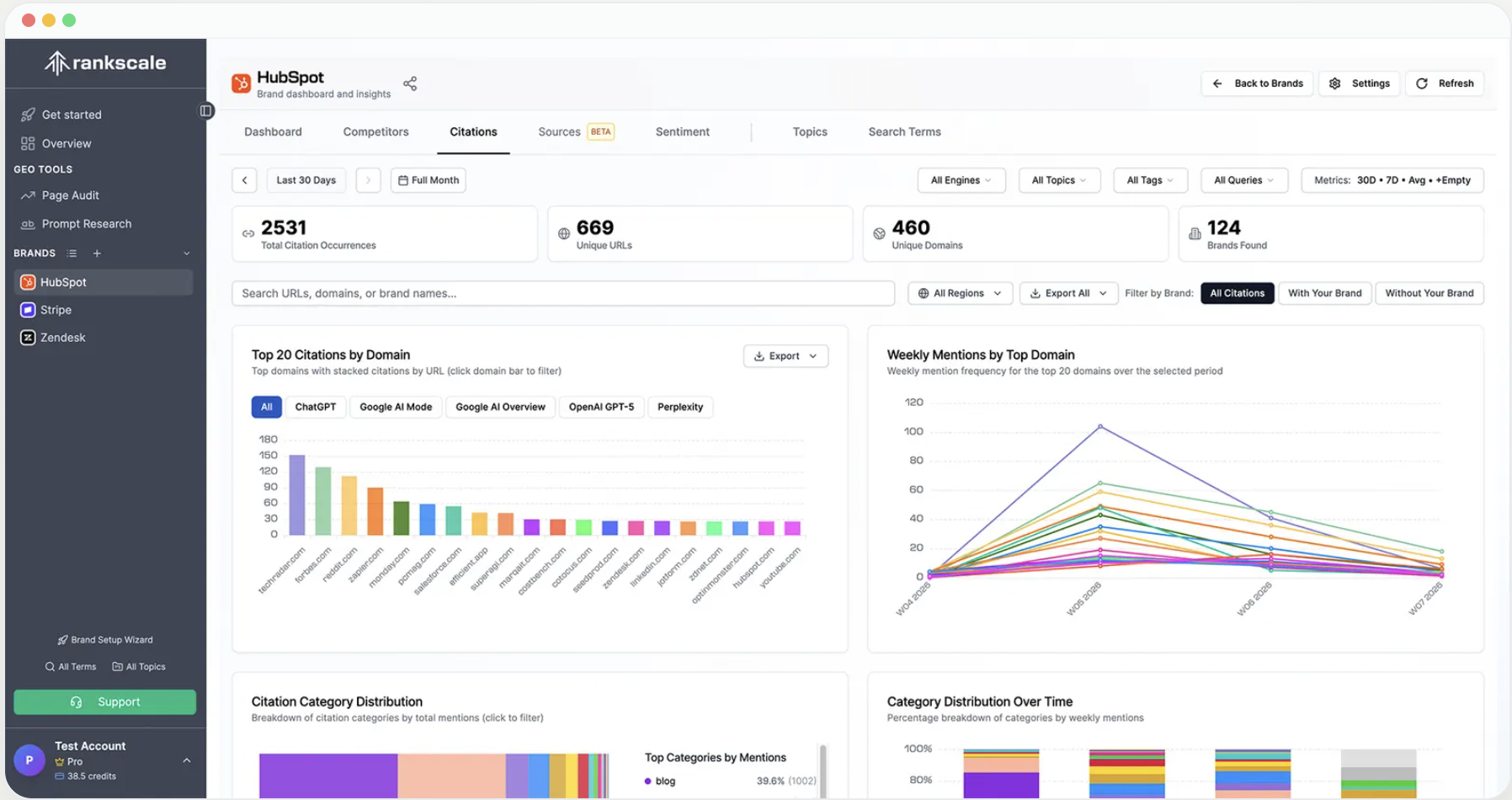Filter by All Citations
1512x800 pixels.
click(1238, 293)
